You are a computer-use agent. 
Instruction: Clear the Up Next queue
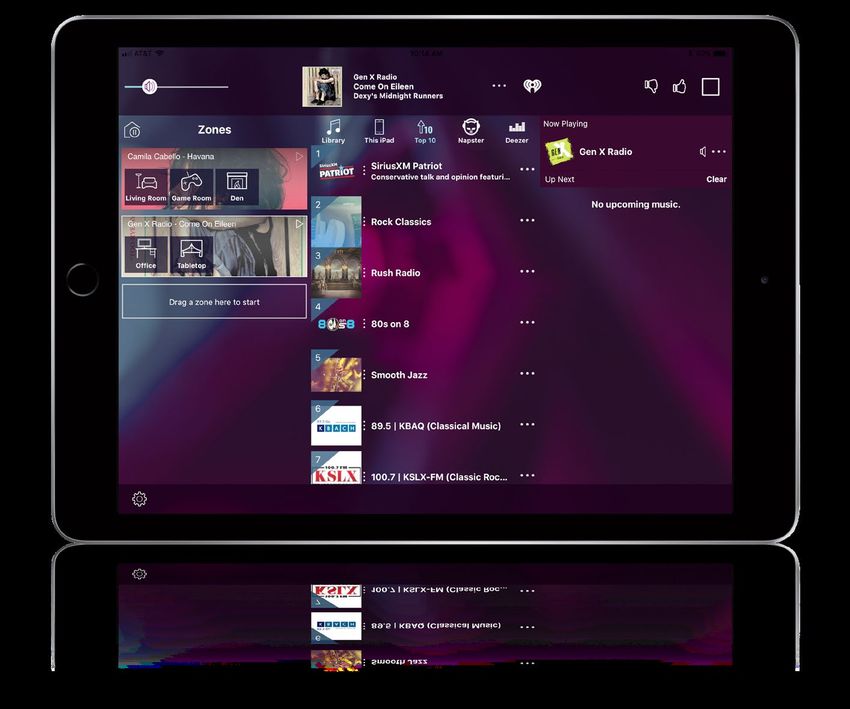[716, 179]
